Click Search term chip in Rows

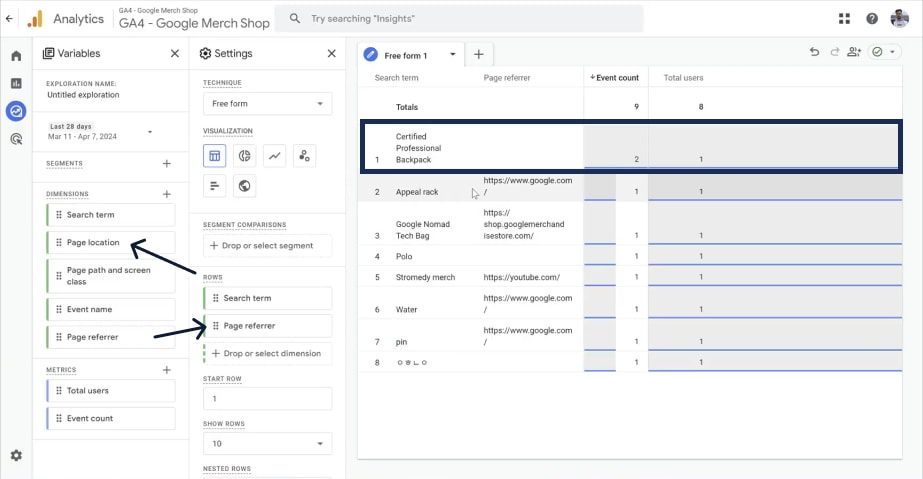click(x=267, y=298)
